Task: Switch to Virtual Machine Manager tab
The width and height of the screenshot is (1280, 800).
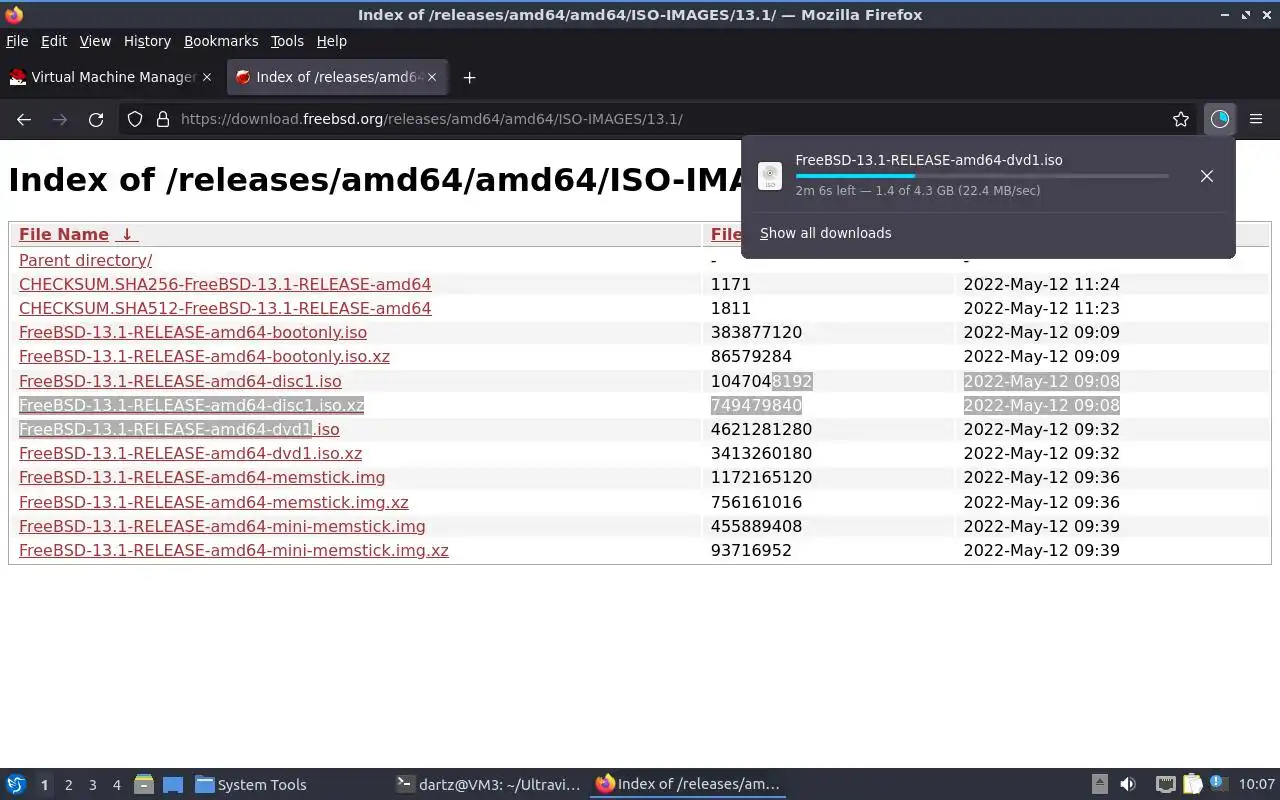Action: tap(111, 77)
